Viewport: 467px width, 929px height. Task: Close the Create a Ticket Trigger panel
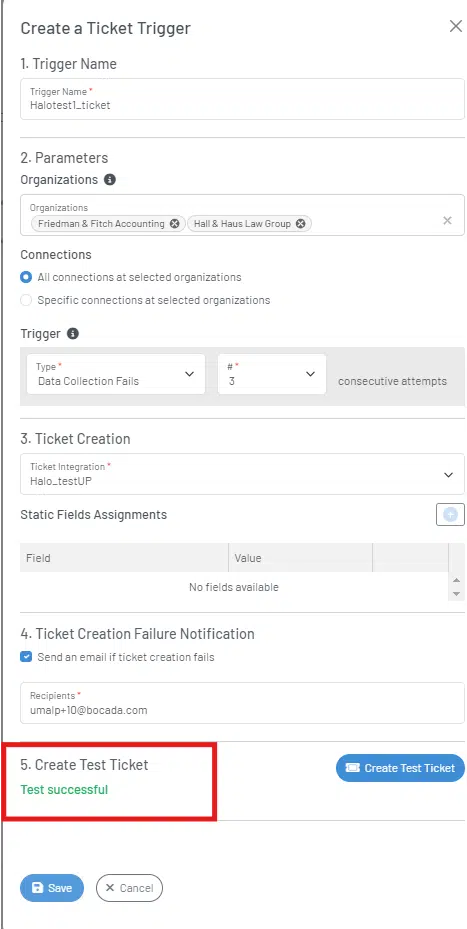point(455,27)
